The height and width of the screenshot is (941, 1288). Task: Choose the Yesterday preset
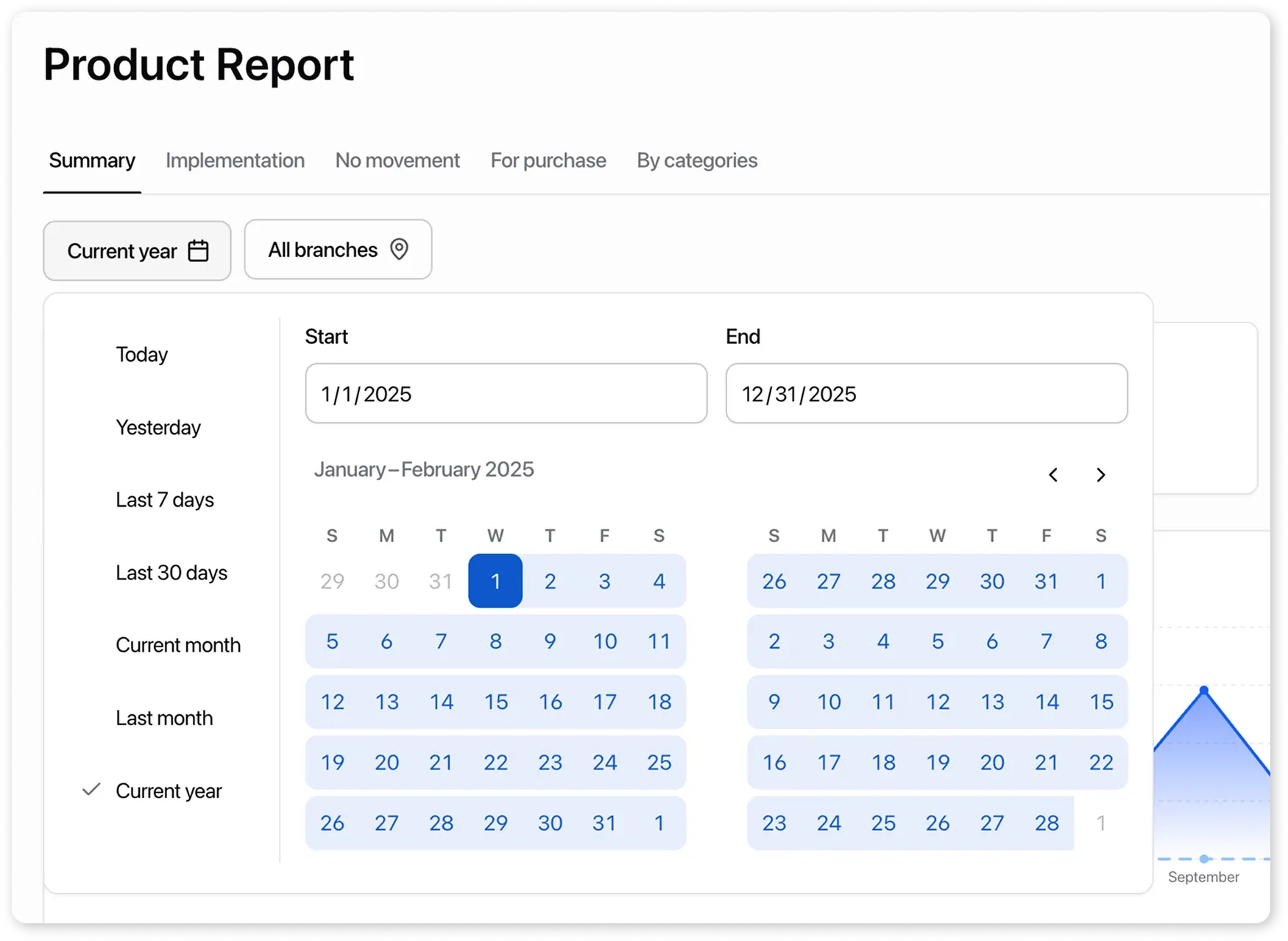(x=158, y=427)
